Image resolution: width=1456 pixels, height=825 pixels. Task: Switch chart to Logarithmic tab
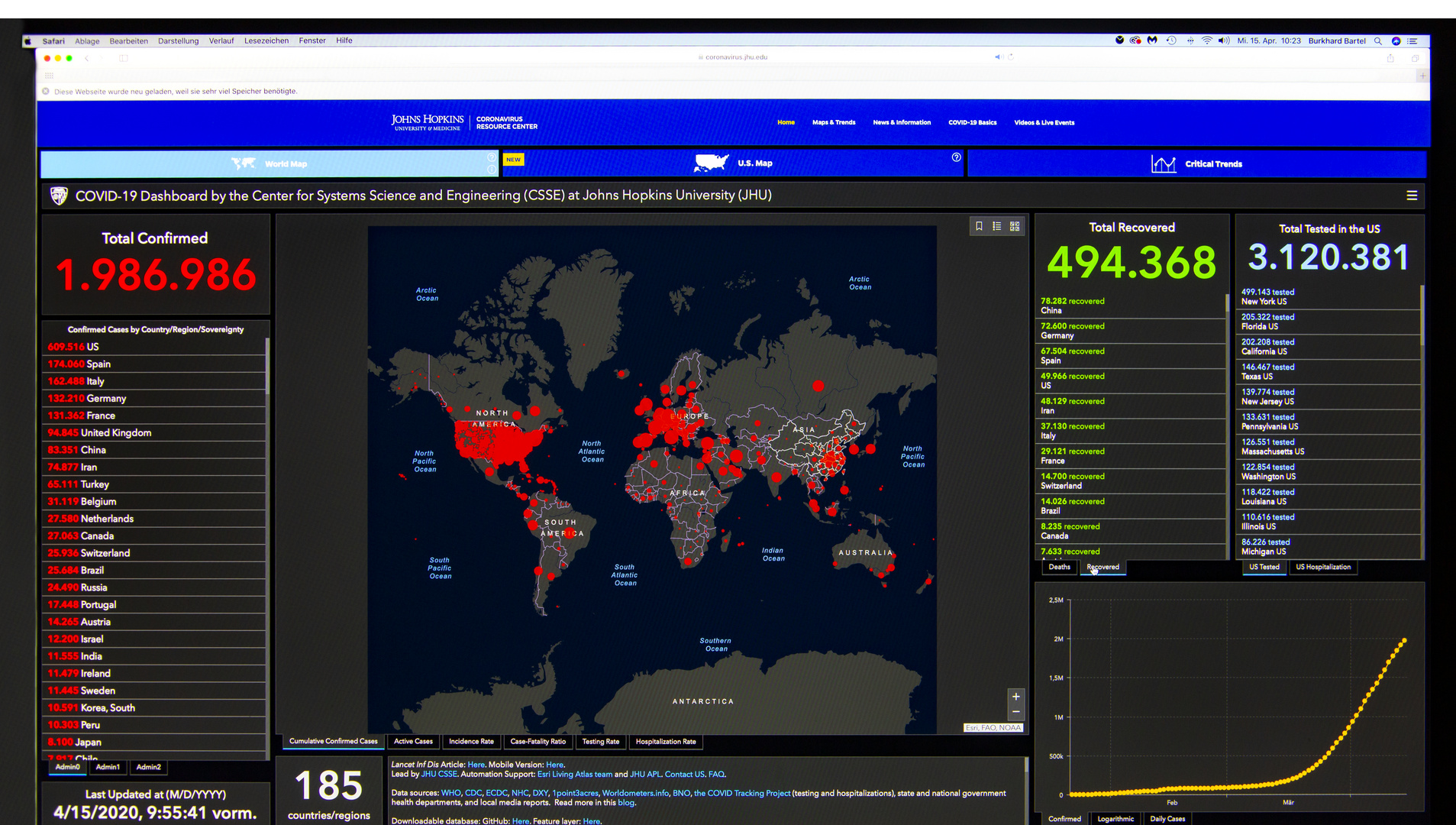pos(1115,819)
